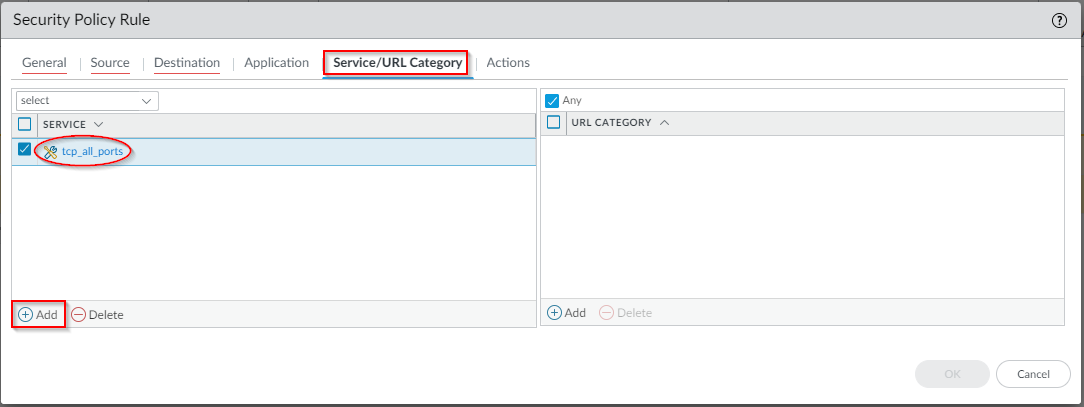Expand the Service column header dropdown arrow

click(98, 124)
